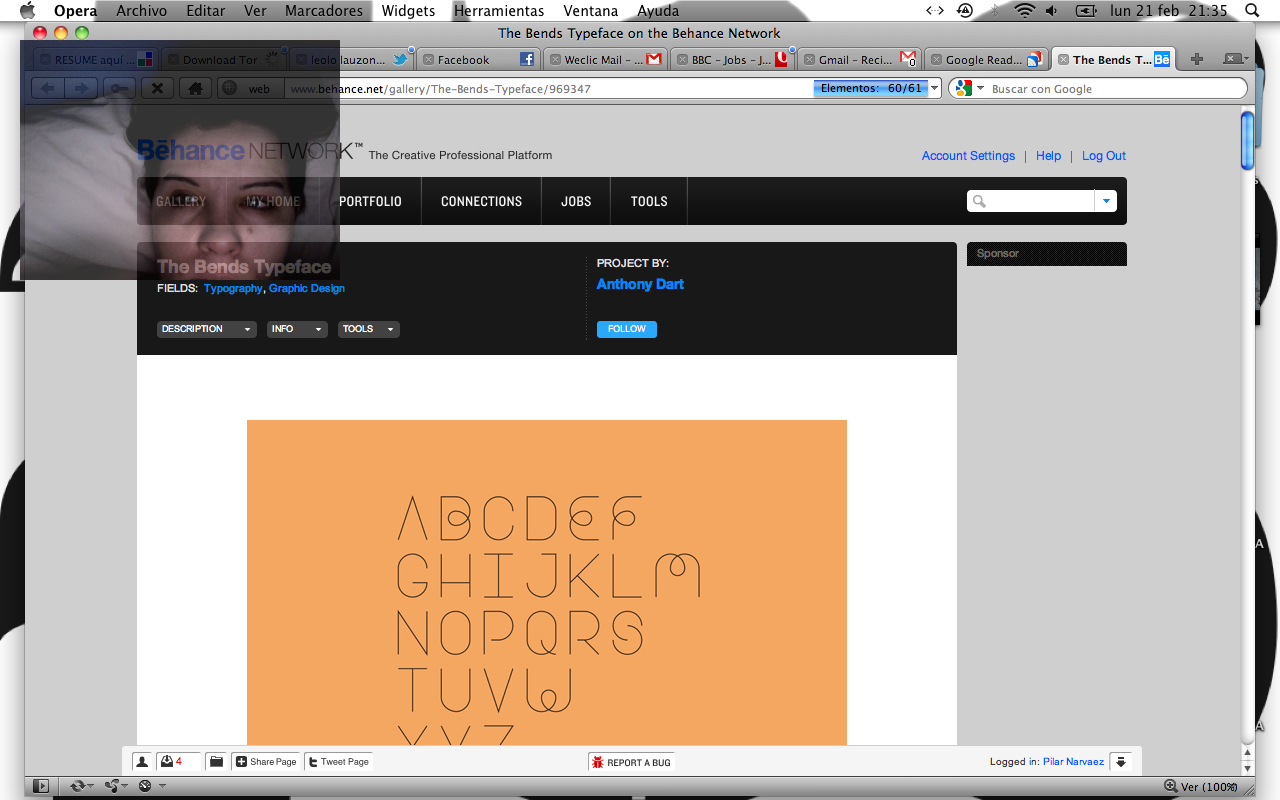
Task: Expand the INFO dropdown
Action: click(x=296, y=329)
